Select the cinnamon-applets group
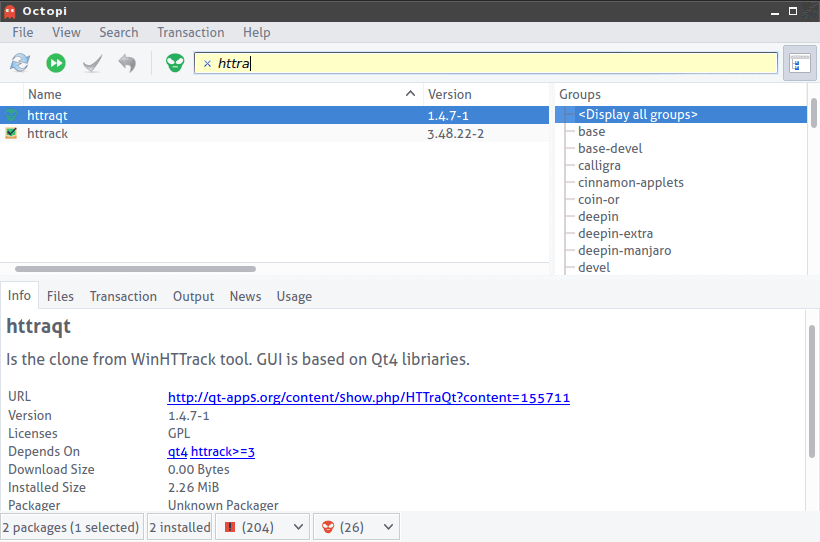820x542 pixels. coord(631,183)
